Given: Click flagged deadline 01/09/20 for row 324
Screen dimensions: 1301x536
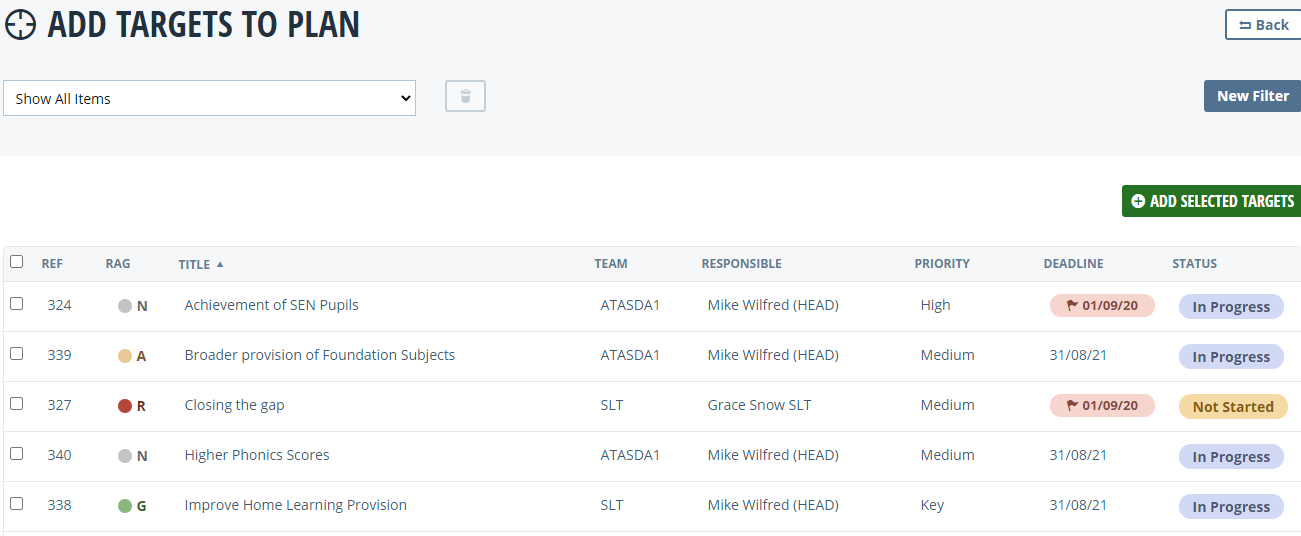Looking at the screenshot, I should pyautogui.click(x=1102, y=306).
